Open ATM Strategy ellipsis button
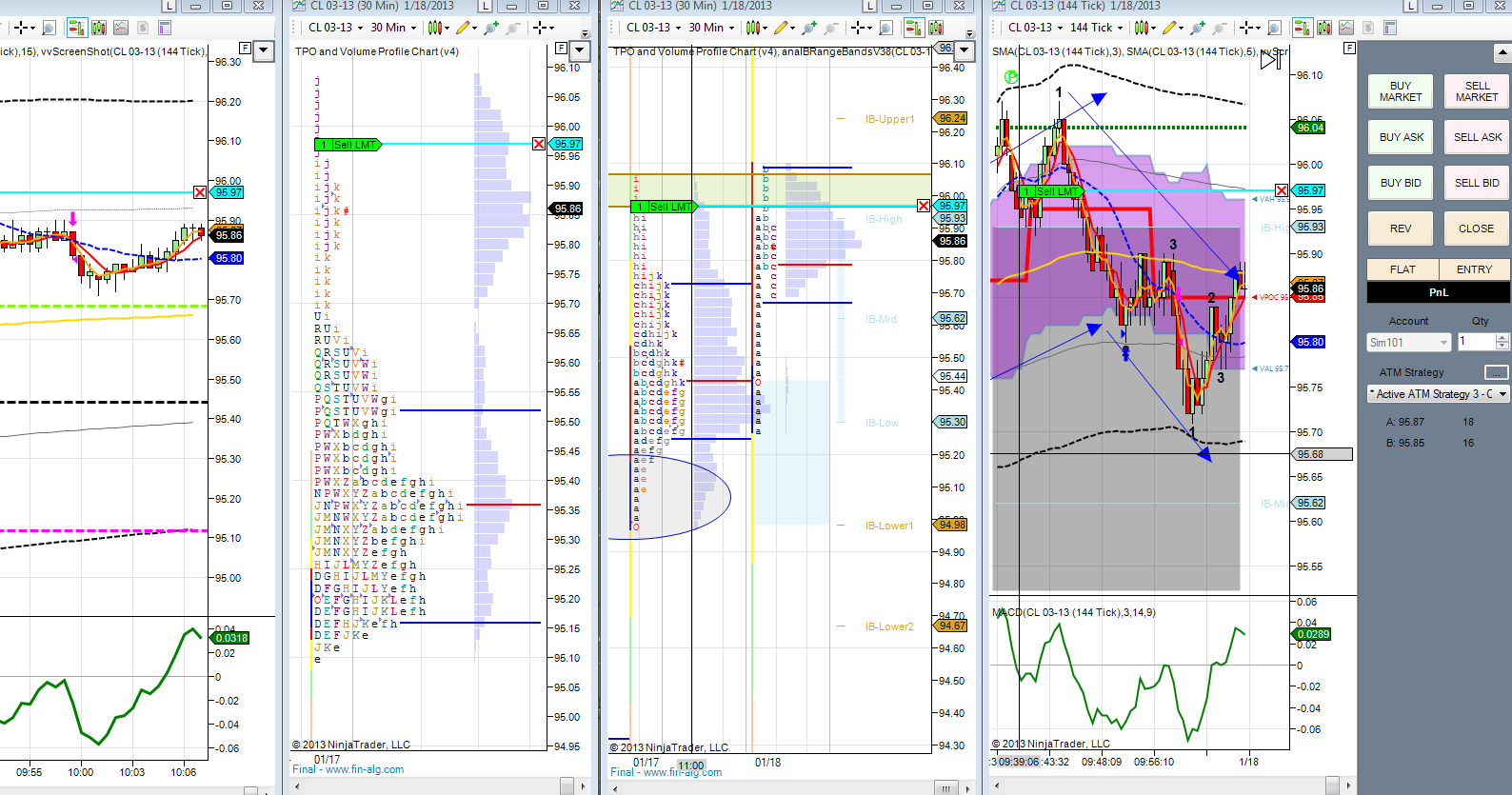This screenshot has height=795, width=1512. point(1497,372)
